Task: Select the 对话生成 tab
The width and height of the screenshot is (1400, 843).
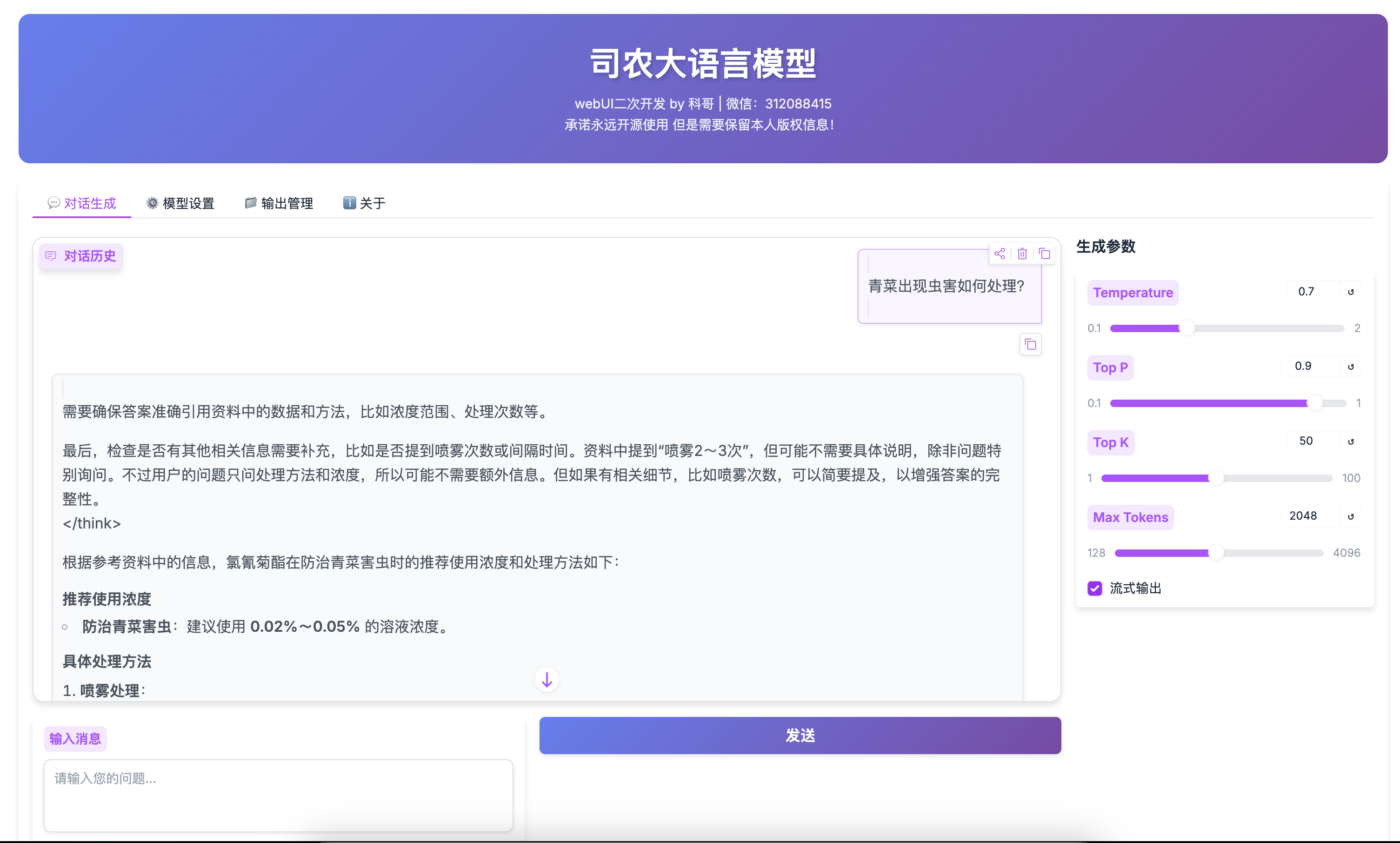Action: pyautogui.click(x=82, y=203)
